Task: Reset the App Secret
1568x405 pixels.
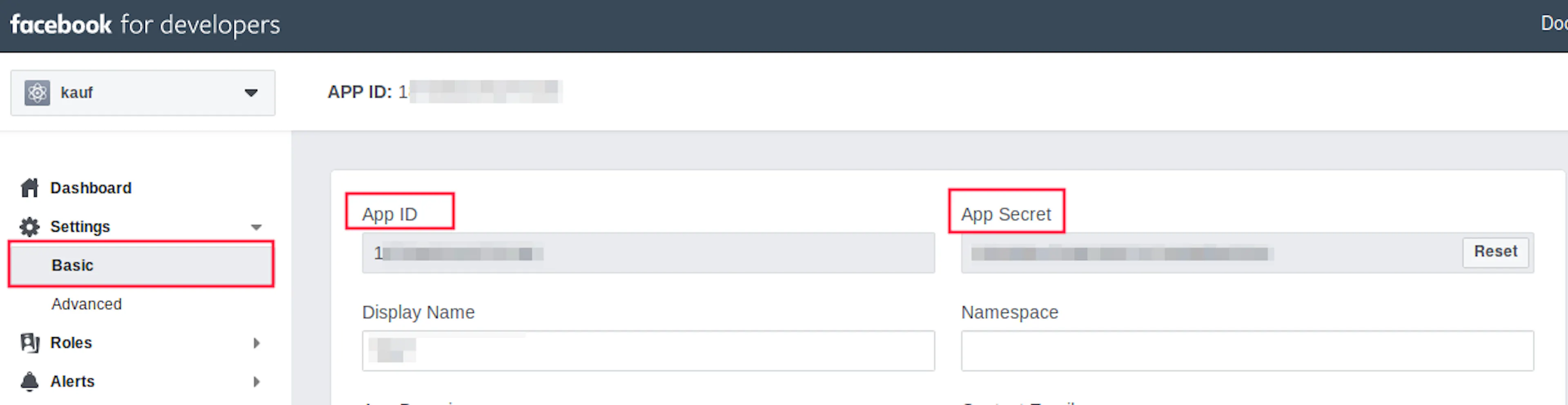Action: (x=1496, y=251)
